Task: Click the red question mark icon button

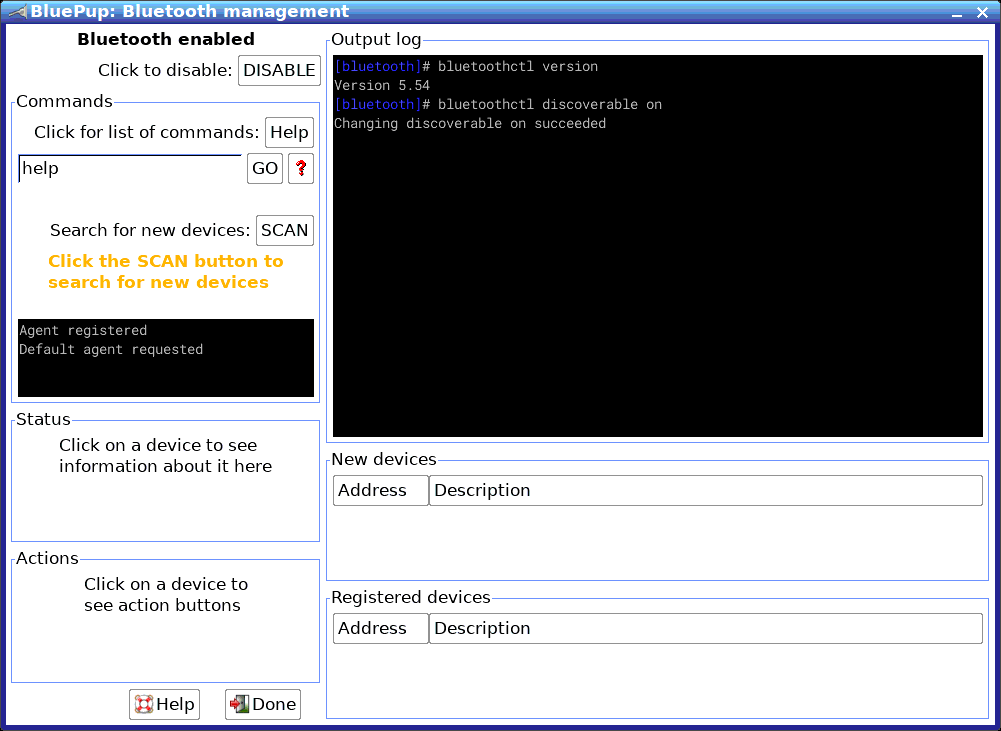Action: coord(301,169)
